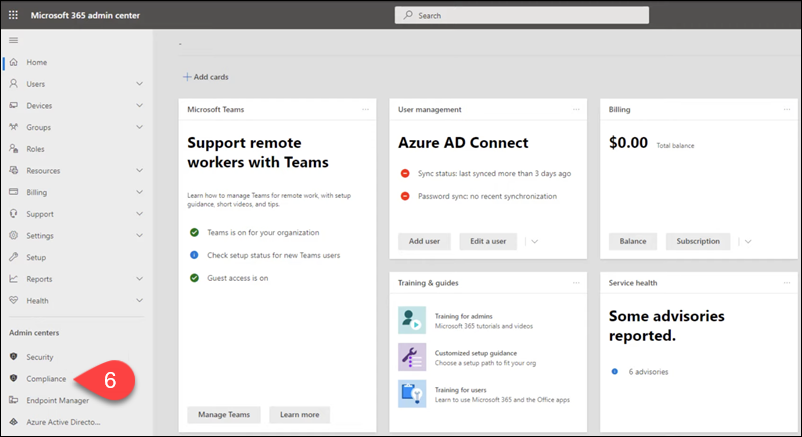802x437 pixels.
Task: Open Endpoint Manager admin center
Action: click(x=57, y=400)
